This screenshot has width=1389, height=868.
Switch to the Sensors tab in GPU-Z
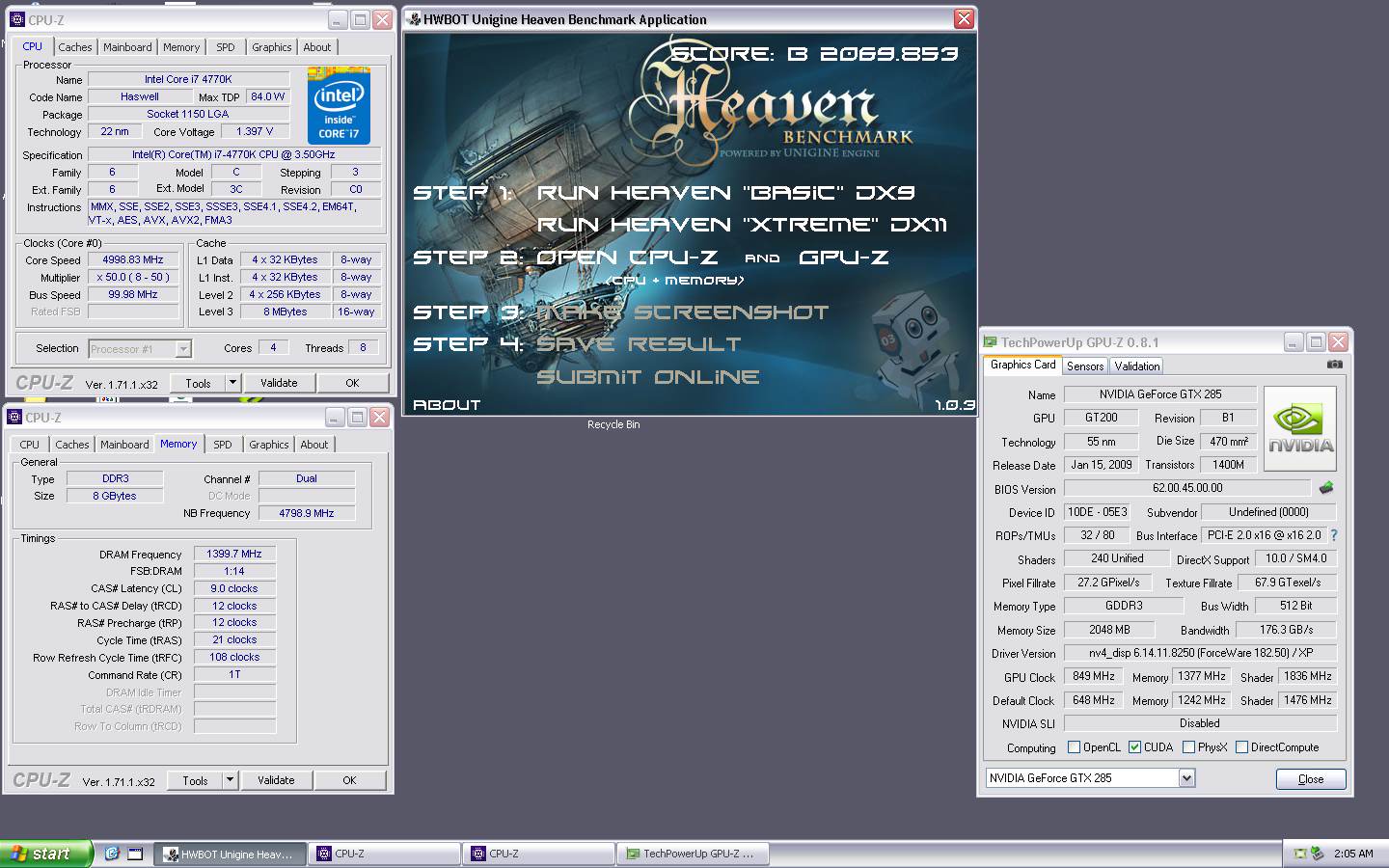tap(1085, 366)
